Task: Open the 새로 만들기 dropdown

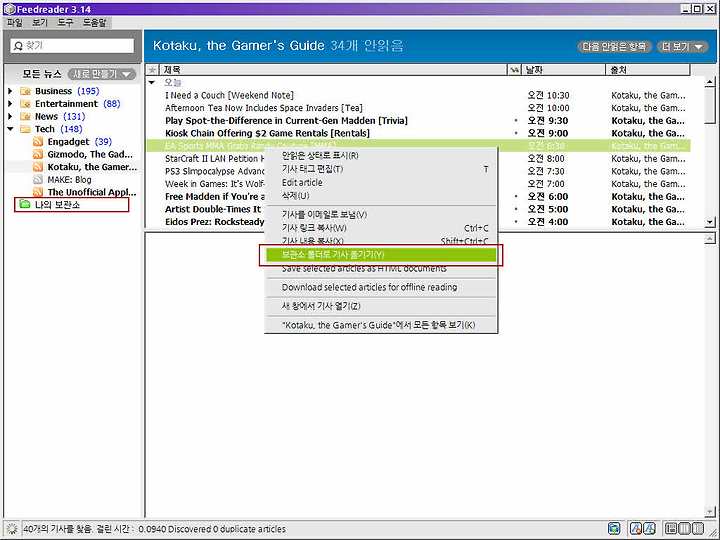Action: coord(102,74)
